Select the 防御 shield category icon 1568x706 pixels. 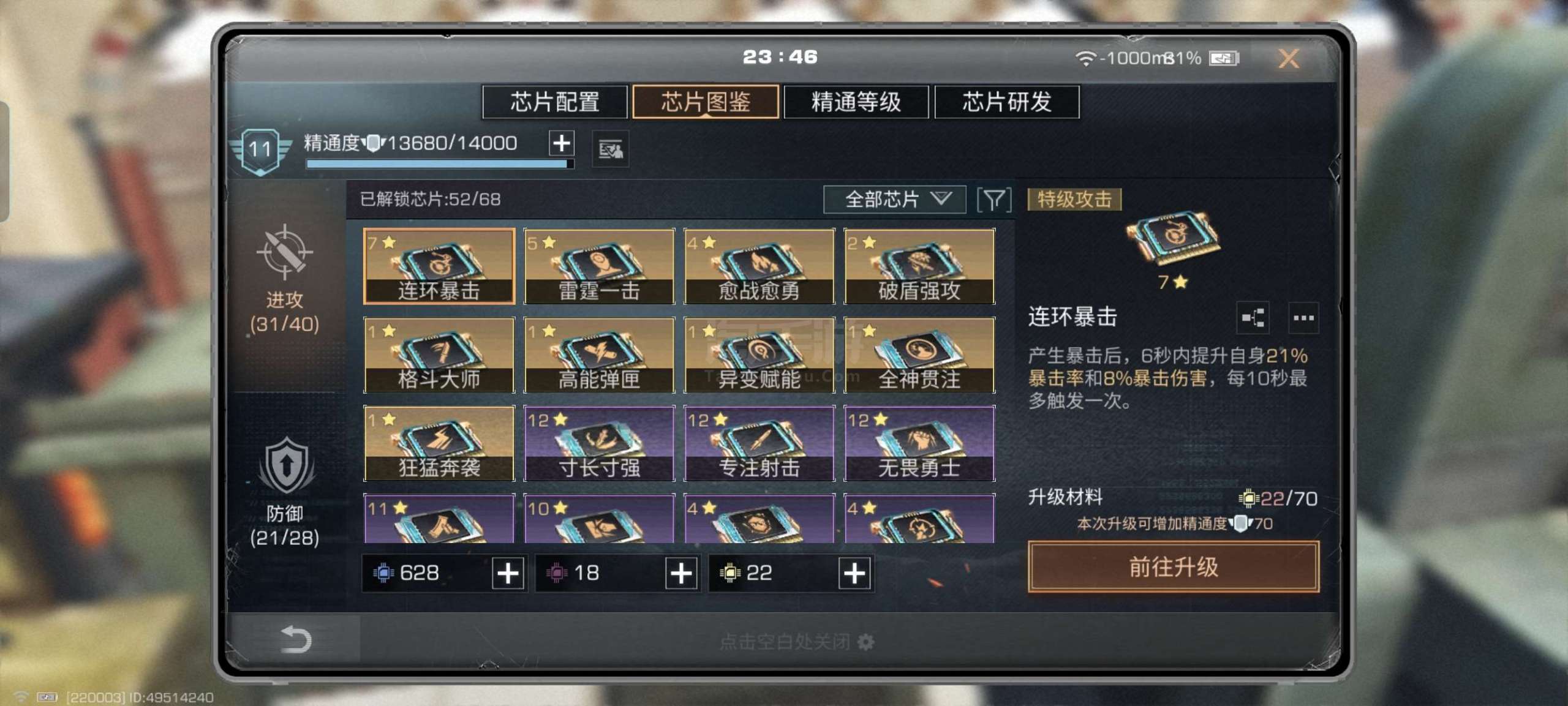click(x=286, y=466)
